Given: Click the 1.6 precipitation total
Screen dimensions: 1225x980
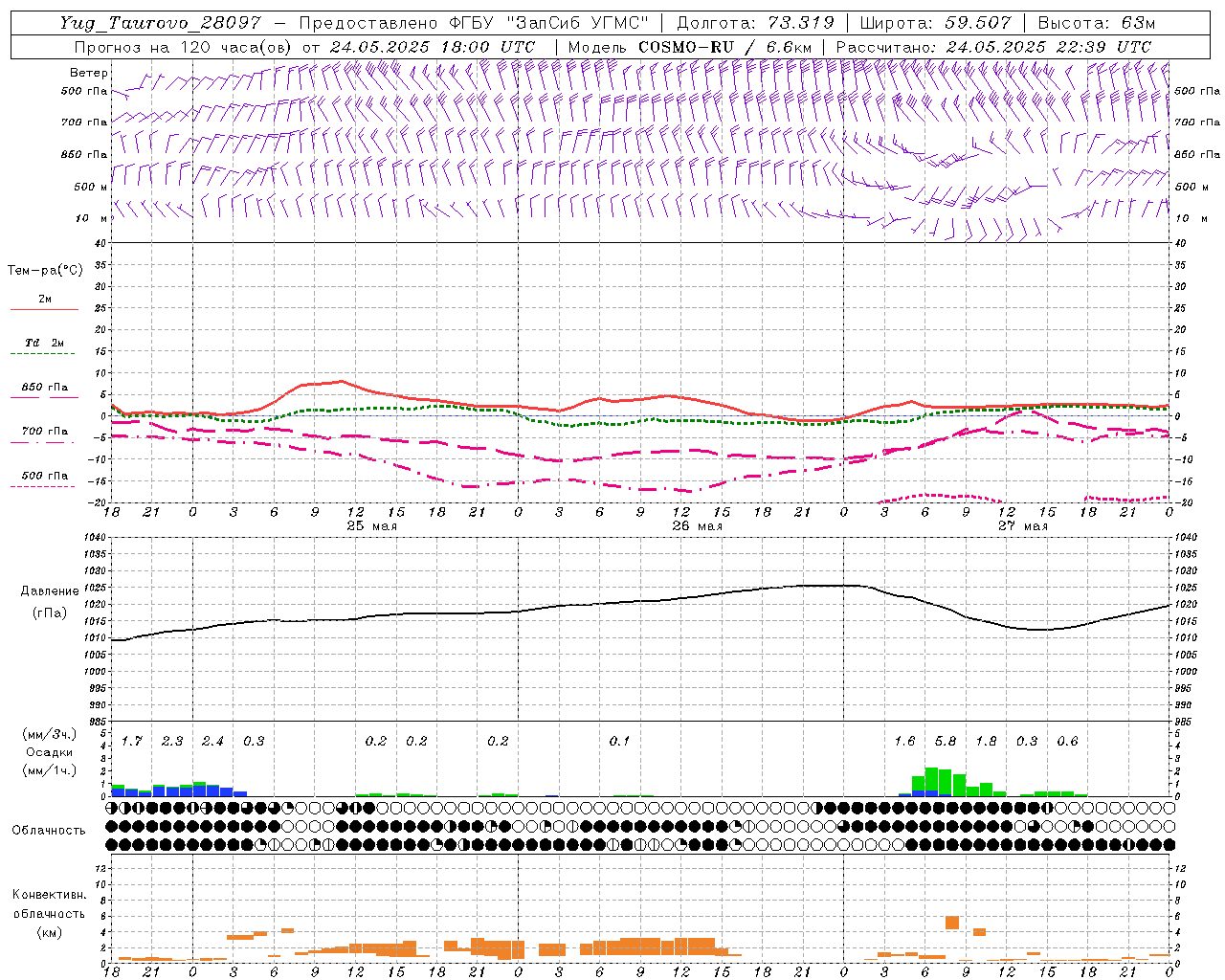Looking at the screenshot, I should pos(904,741).
